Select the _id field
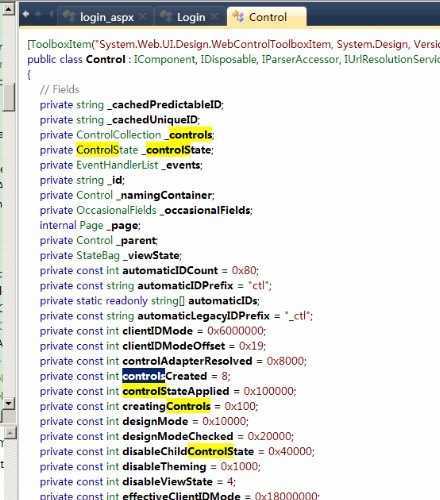The width and height of the screenshot is (440, 500). coord(115,180)
